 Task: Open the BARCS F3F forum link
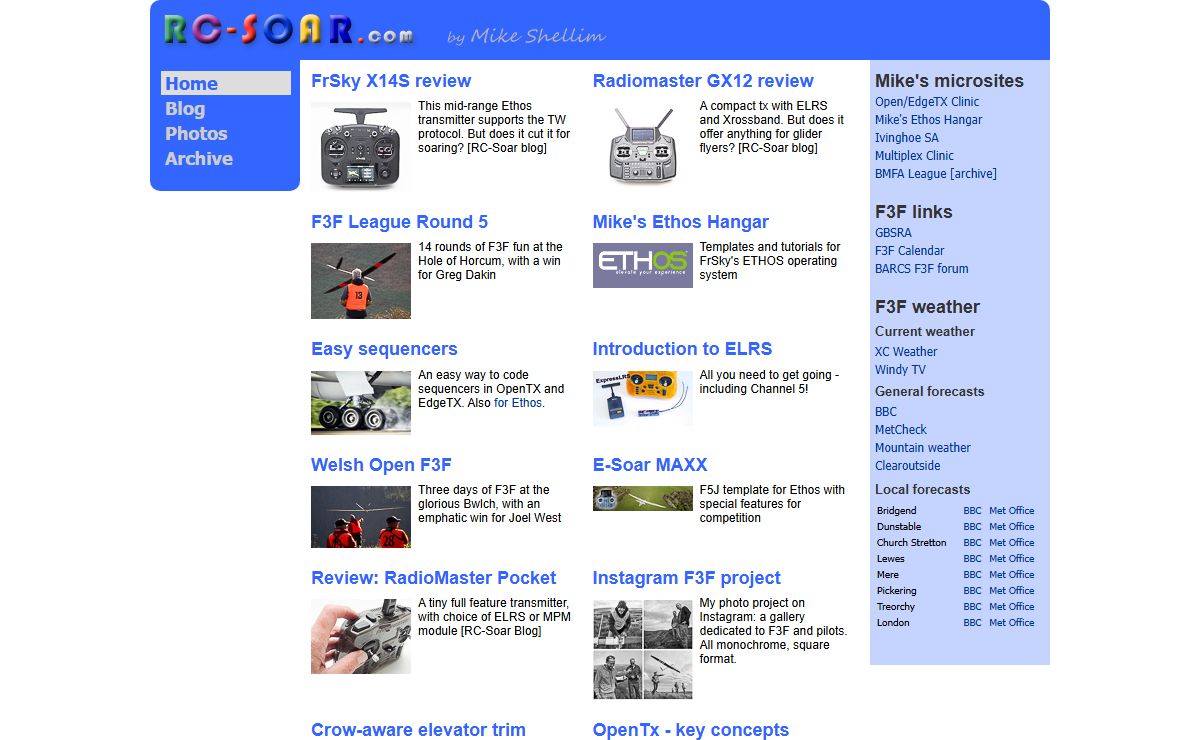coord(922,269)
